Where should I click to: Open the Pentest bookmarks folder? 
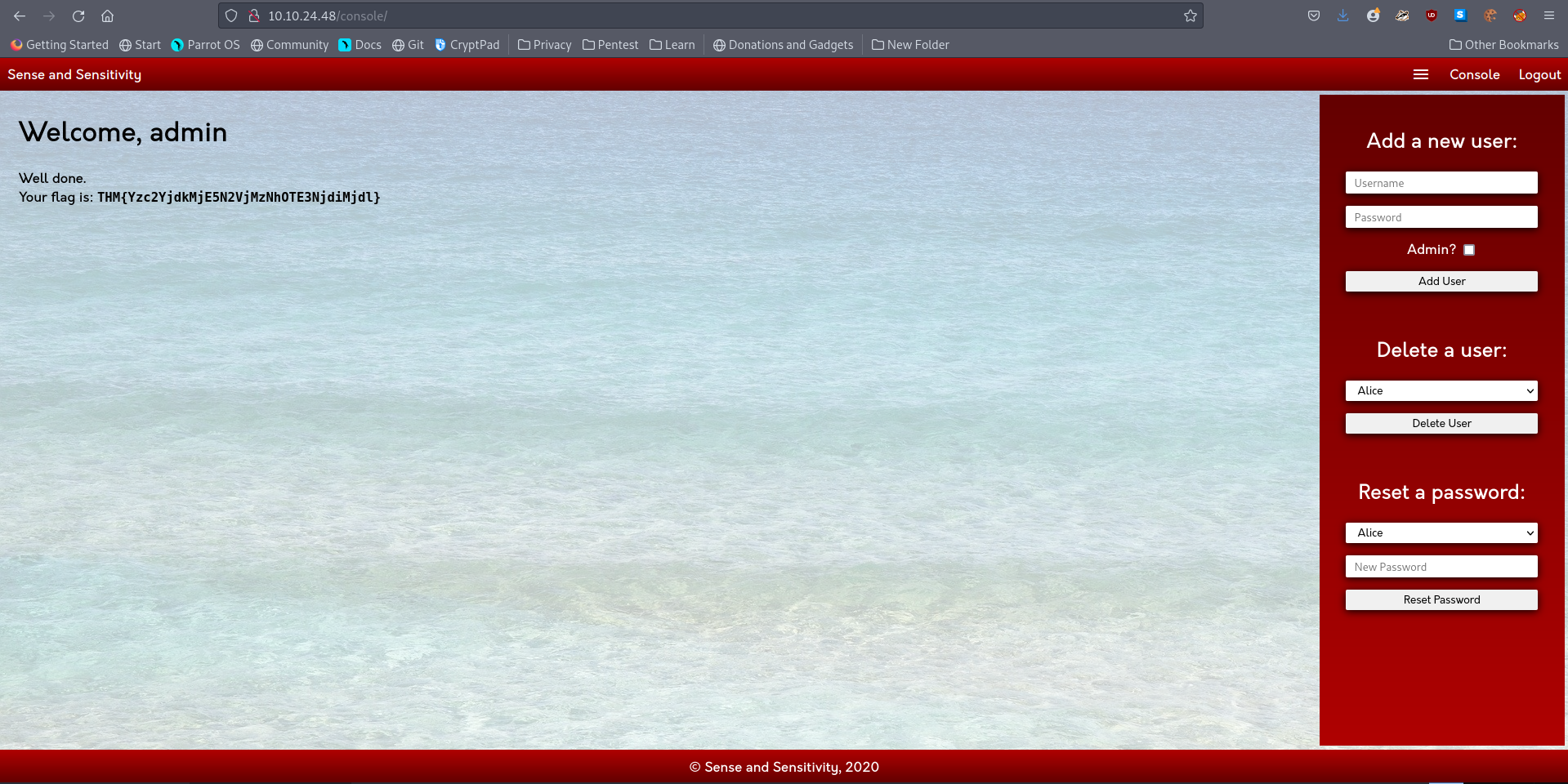610,45
